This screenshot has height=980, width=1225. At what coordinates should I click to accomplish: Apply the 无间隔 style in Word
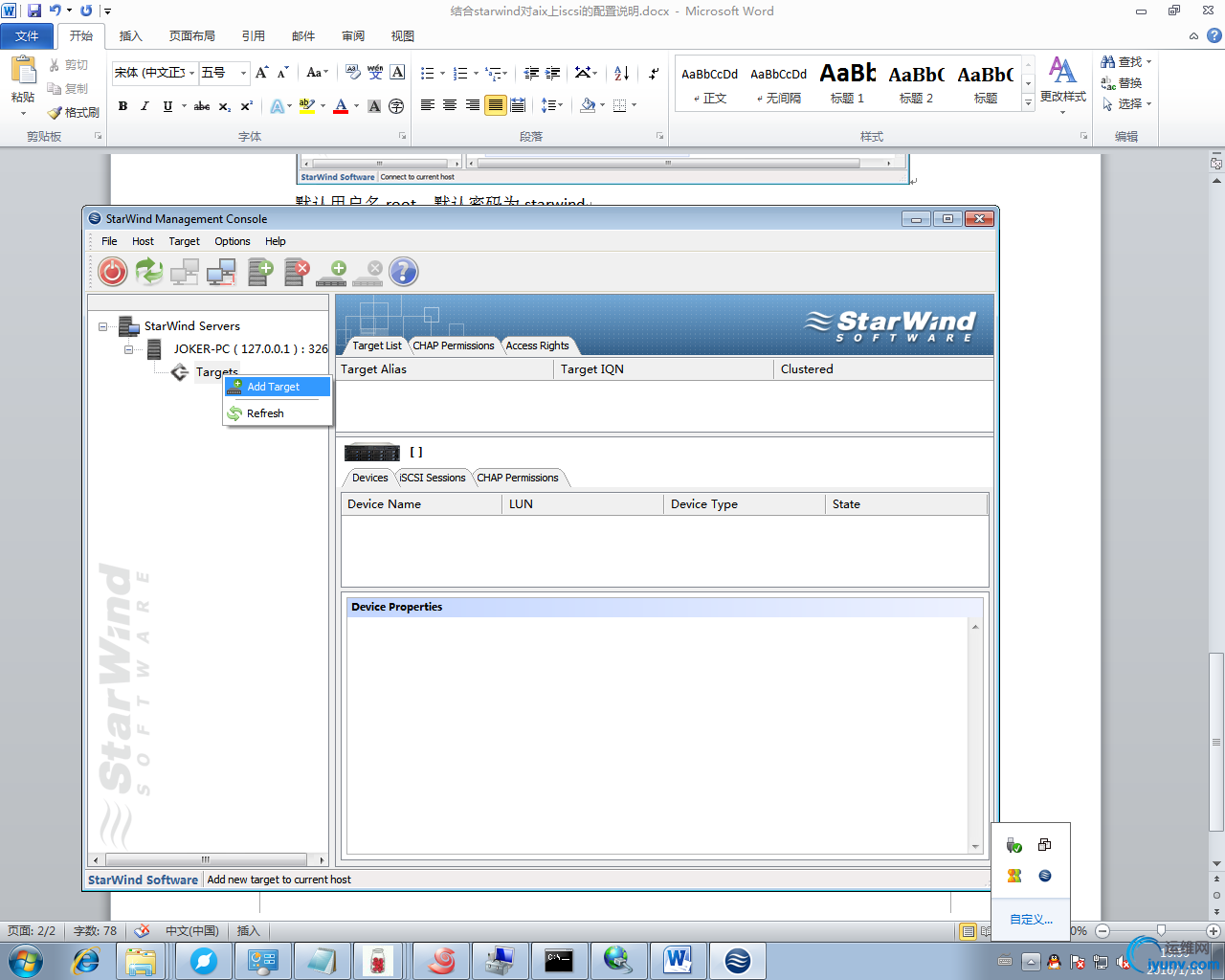point(778,83)
